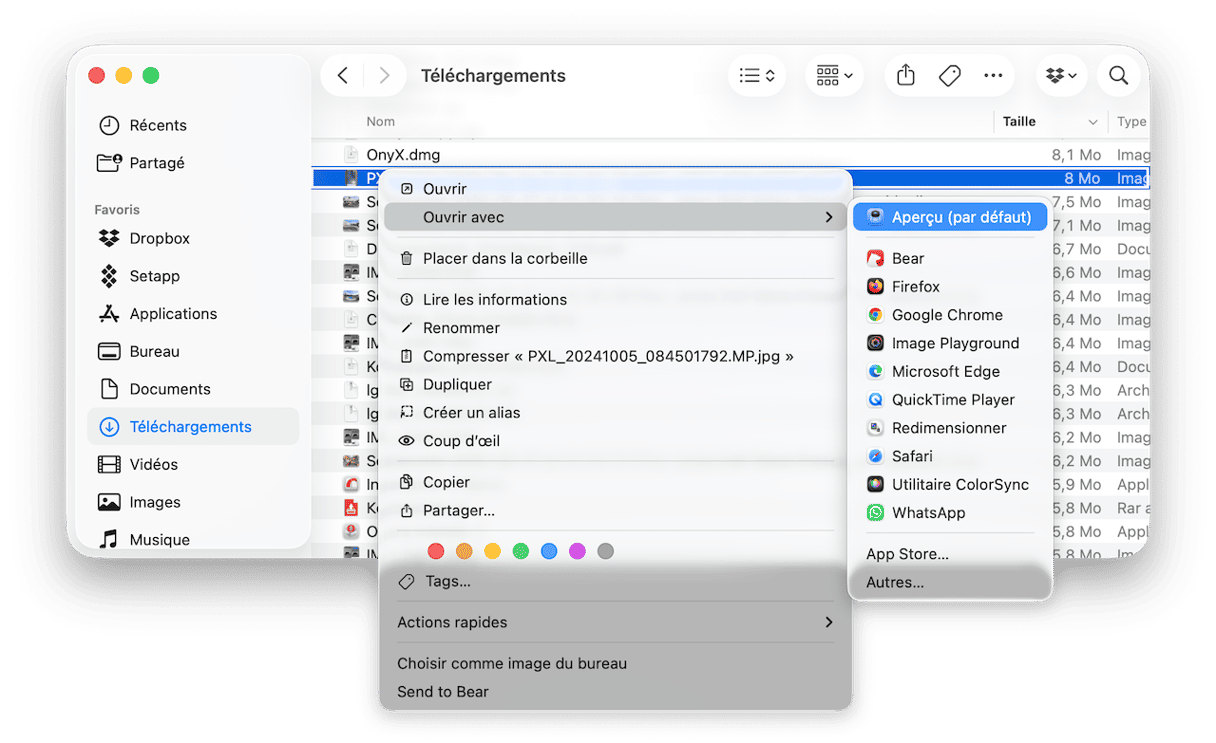This screenshot has width=1216, height=743.
Task: Apply the red tag color
Action: [x=436, y=551]
